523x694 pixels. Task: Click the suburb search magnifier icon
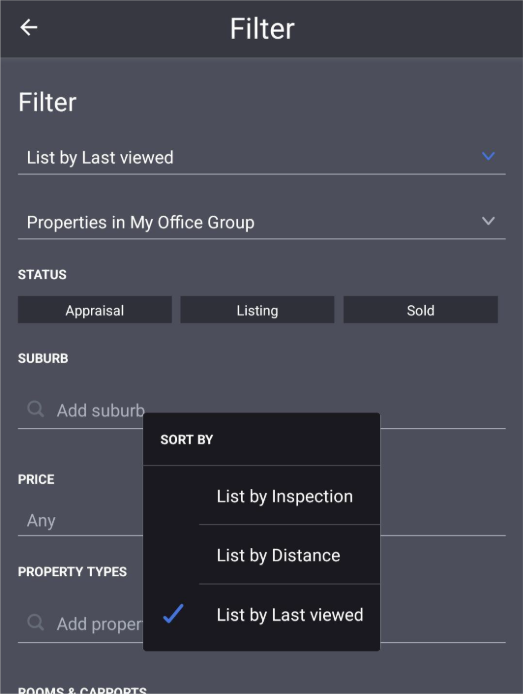tap(35, 409)
